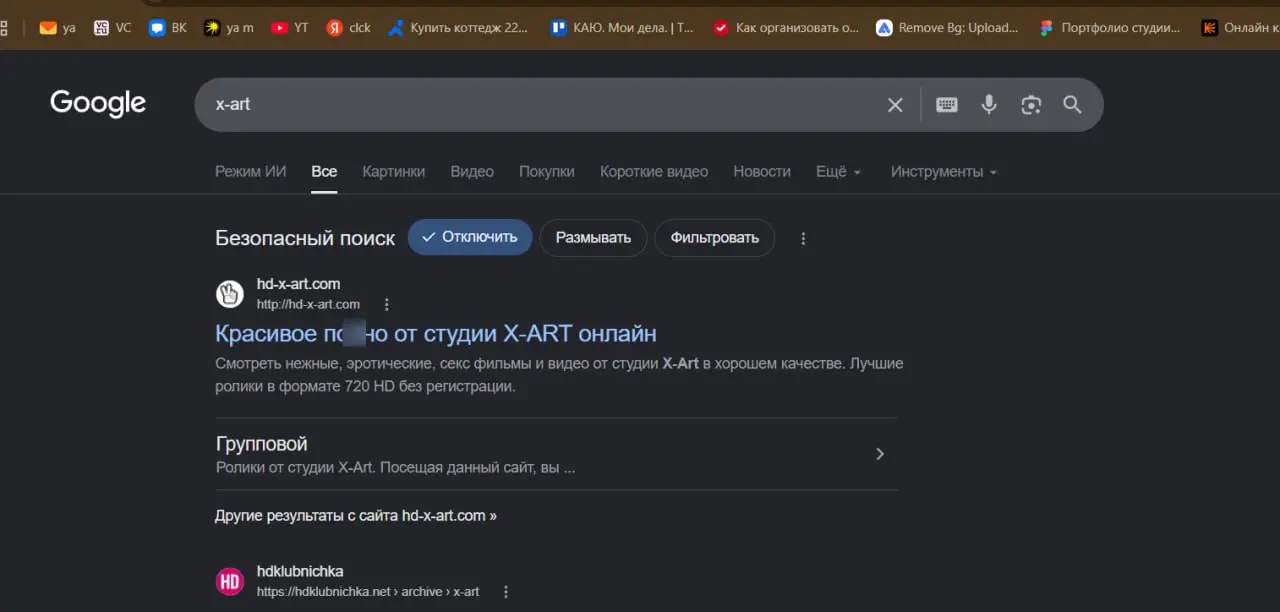Switch to the 'Короткие видео' tab
This screenshot has width=1280, height=612.
coord(654,172)
